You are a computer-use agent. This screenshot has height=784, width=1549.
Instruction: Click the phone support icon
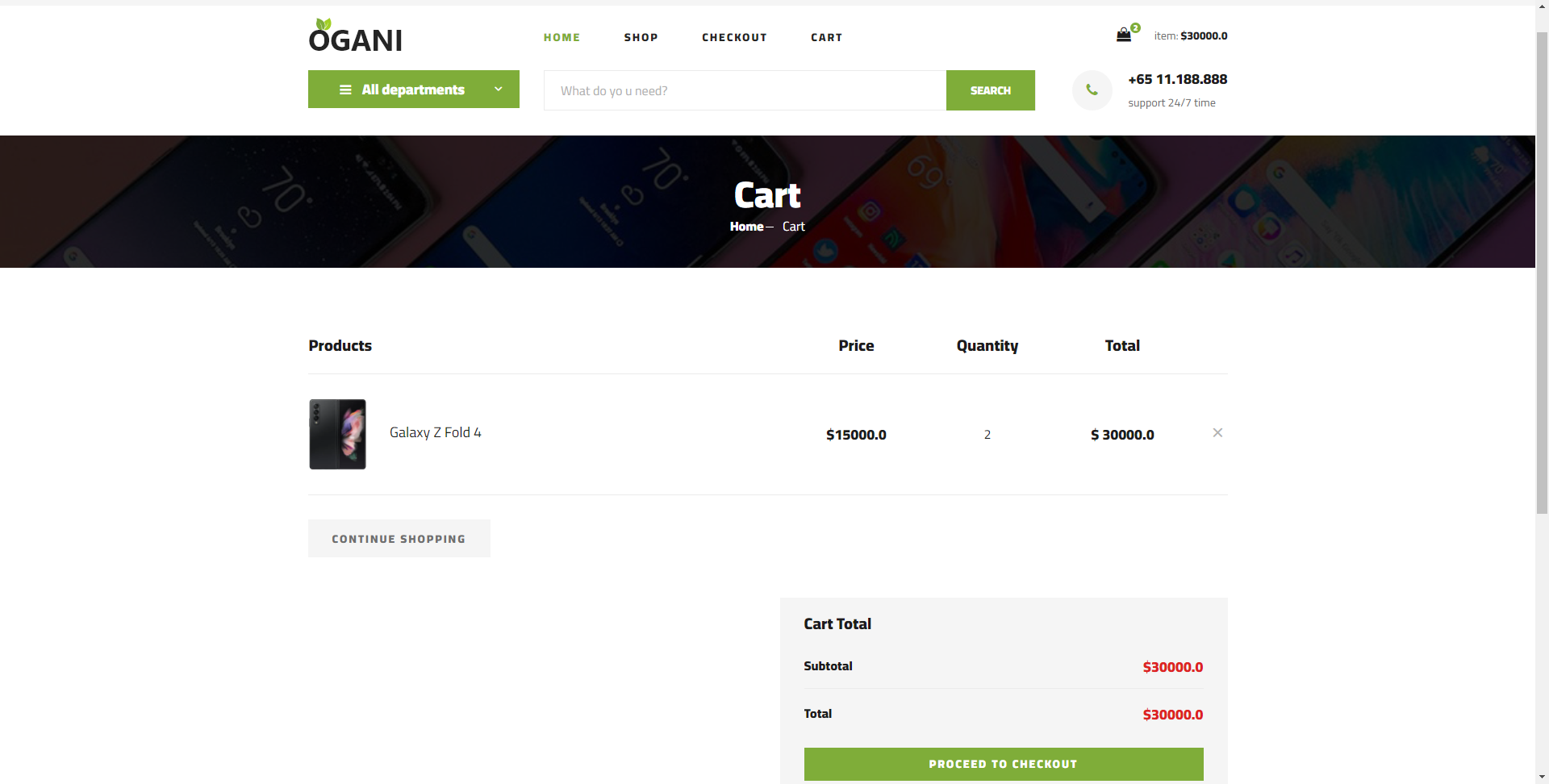tap(1092, 90)
